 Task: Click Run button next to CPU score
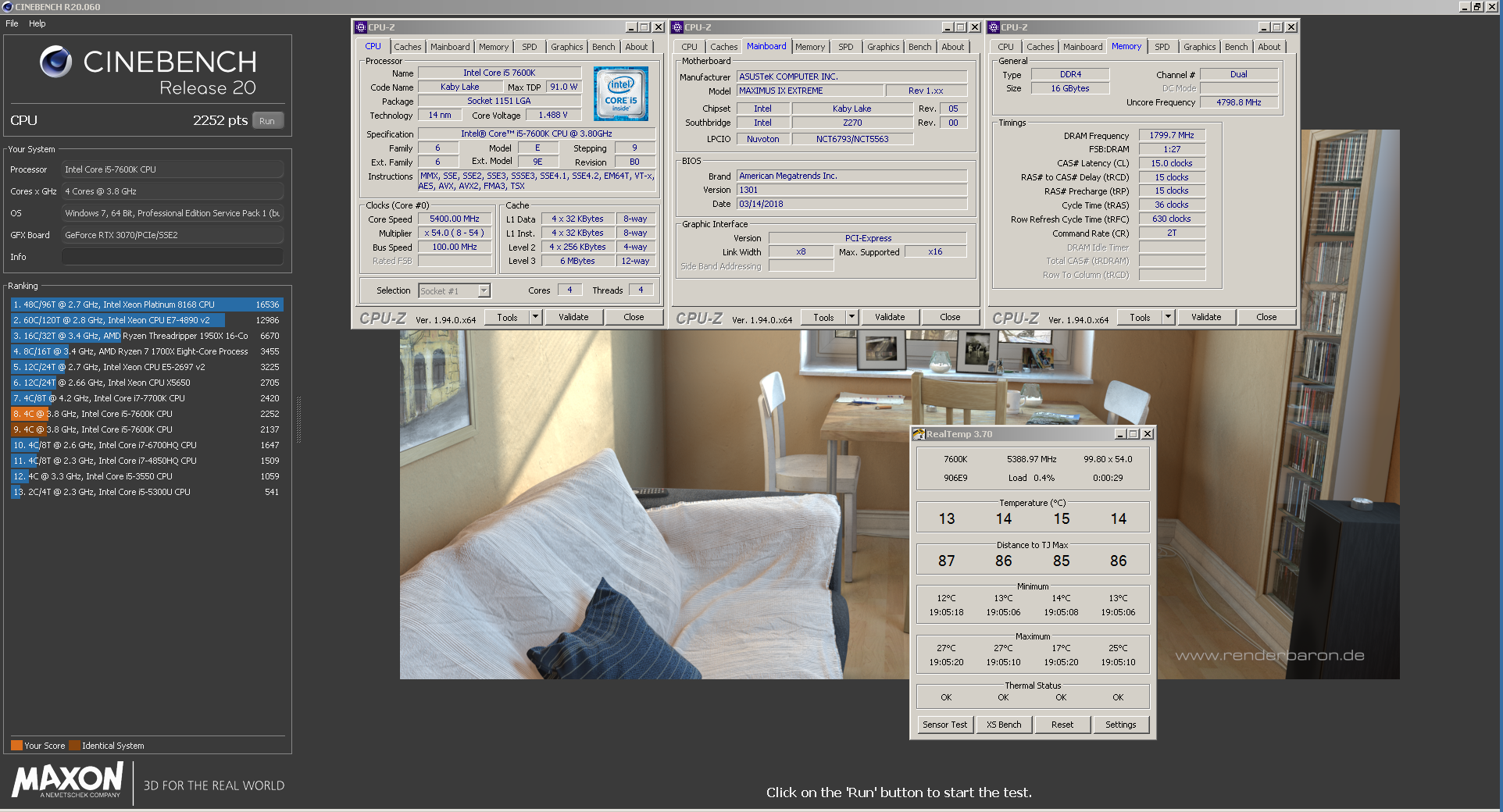pyautogui.click(x=267, y=121)
